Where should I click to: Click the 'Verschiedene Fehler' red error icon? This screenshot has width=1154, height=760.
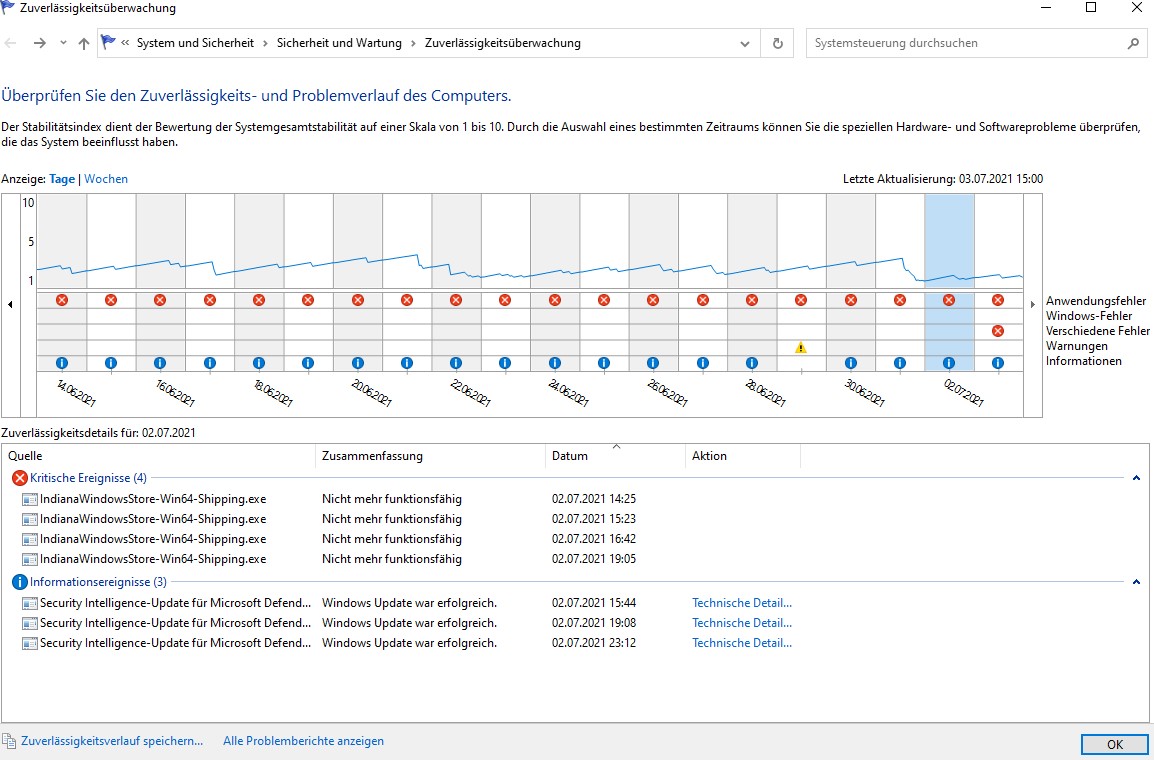[x=998, y=331]
